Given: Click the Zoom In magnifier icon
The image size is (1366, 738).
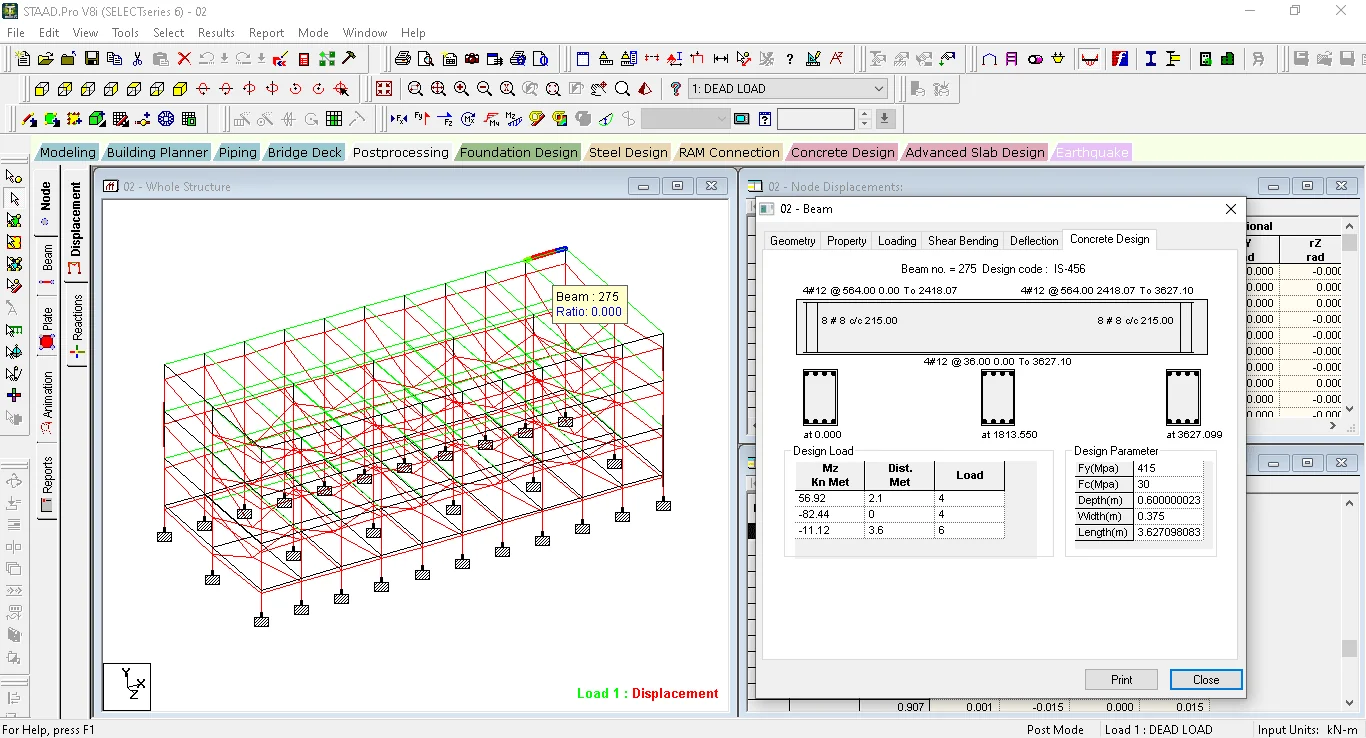Looking at the screenshot, I should click(x=461, y=89).
